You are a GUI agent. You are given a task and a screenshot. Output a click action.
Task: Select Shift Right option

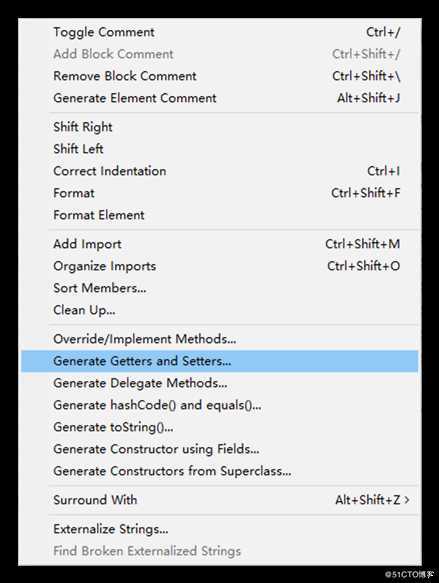click(219, 127)
